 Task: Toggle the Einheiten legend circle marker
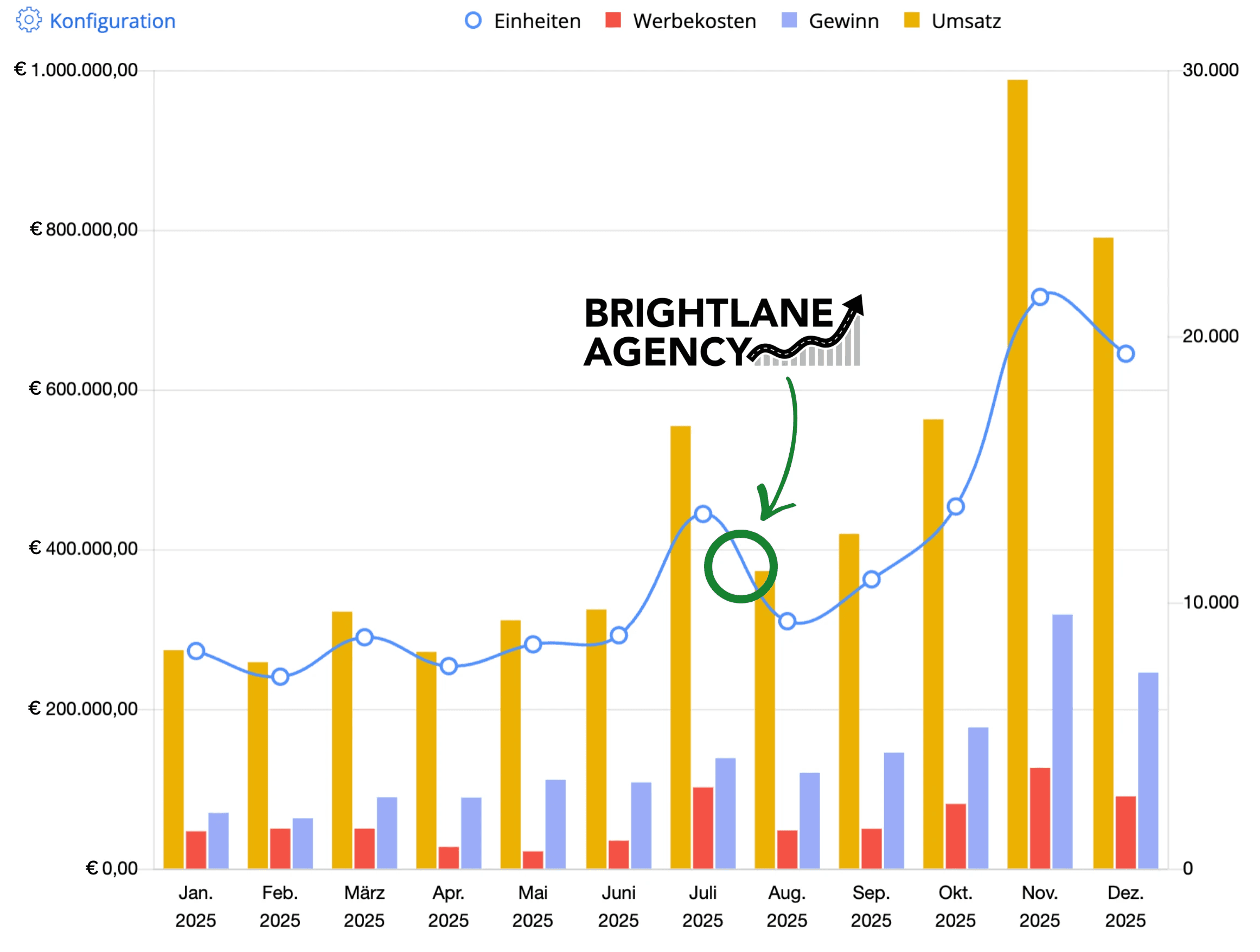473,21
